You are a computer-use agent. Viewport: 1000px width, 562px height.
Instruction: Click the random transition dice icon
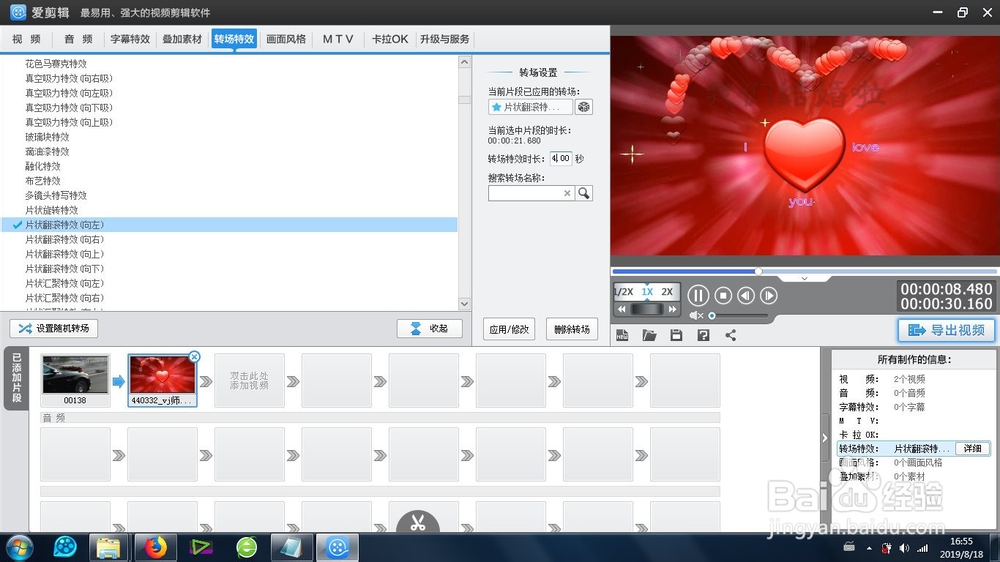click(x=584, y=107)
